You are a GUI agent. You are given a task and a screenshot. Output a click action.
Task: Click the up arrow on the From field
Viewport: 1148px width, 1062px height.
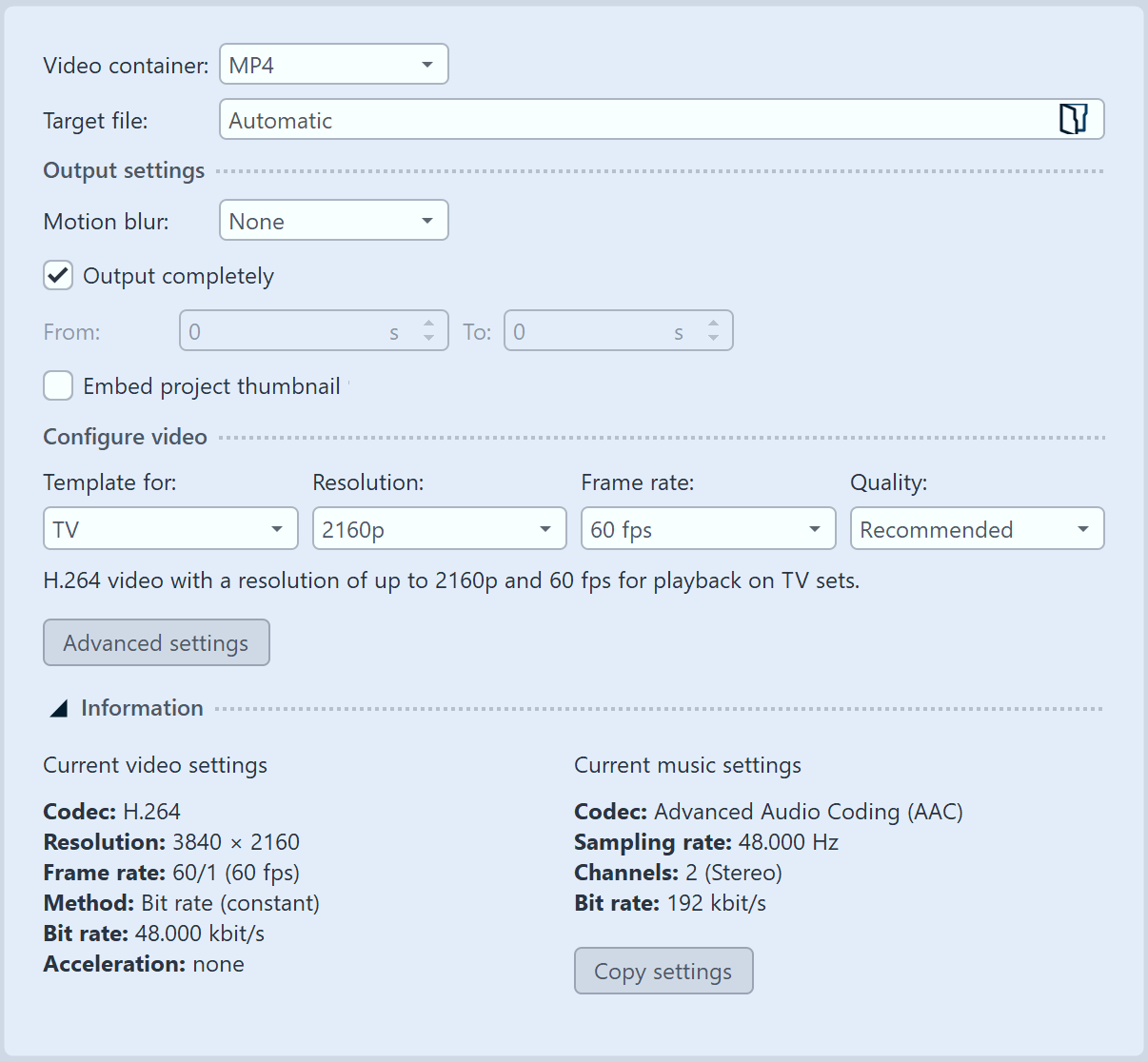pyautogui.click(x=430, y=324)
